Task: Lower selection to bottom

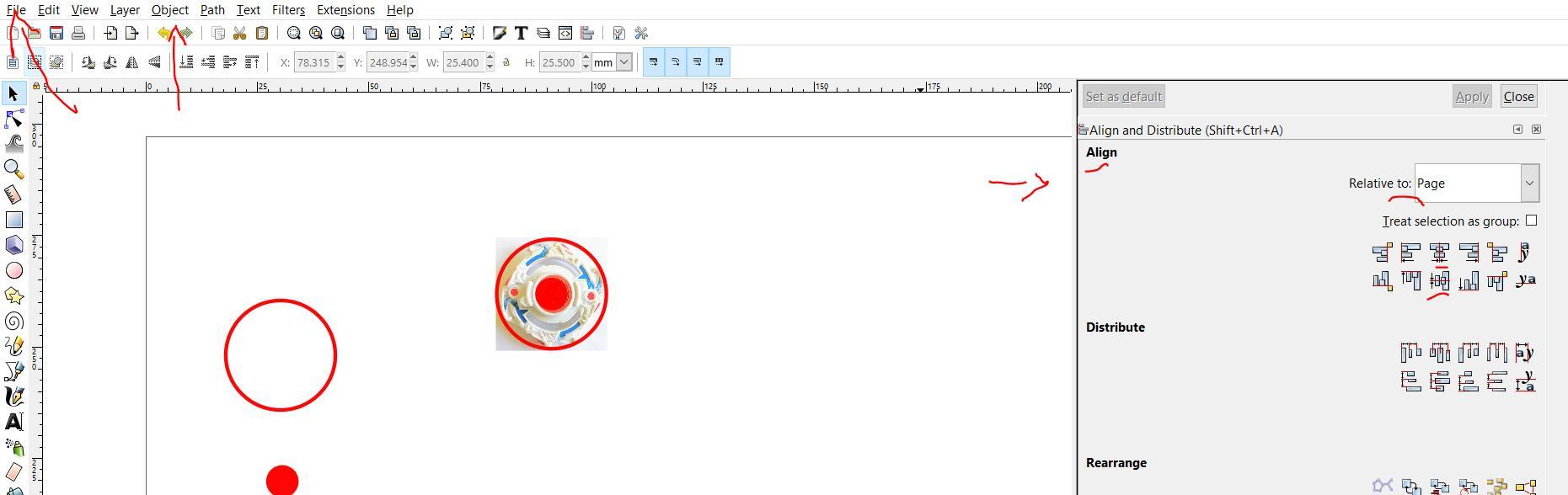Action: pos(186,62)
